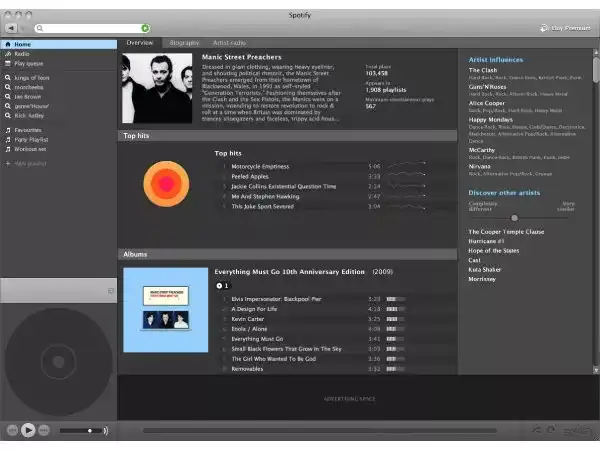Click the Buy Premium link
The image size is (600, 450).
click(x=571, y=28)
